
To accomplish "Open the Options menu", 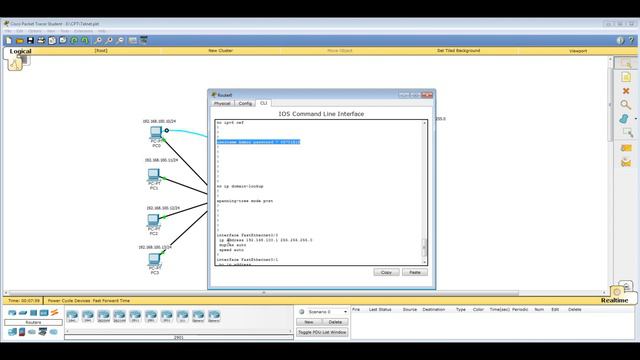I will click(34, 31).
